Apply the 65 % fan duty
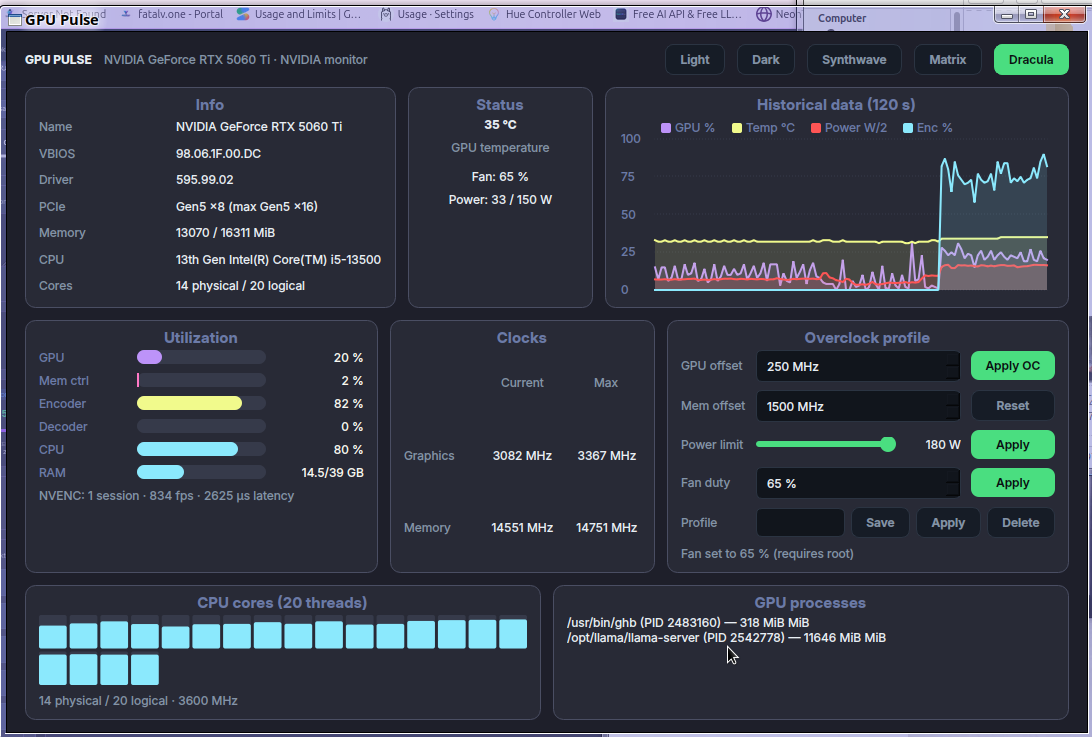1092x737 pixels. 1012,483
